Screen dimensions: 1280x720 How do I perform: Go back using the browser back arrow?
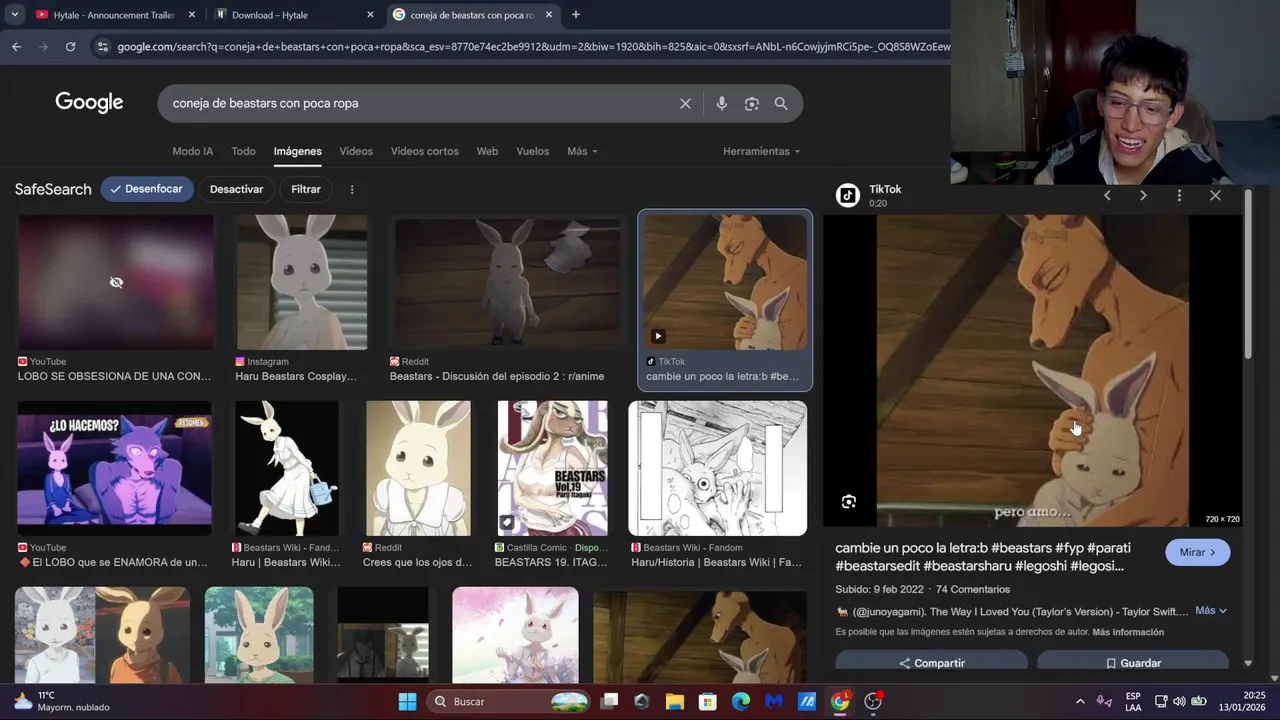coord(16,46)
